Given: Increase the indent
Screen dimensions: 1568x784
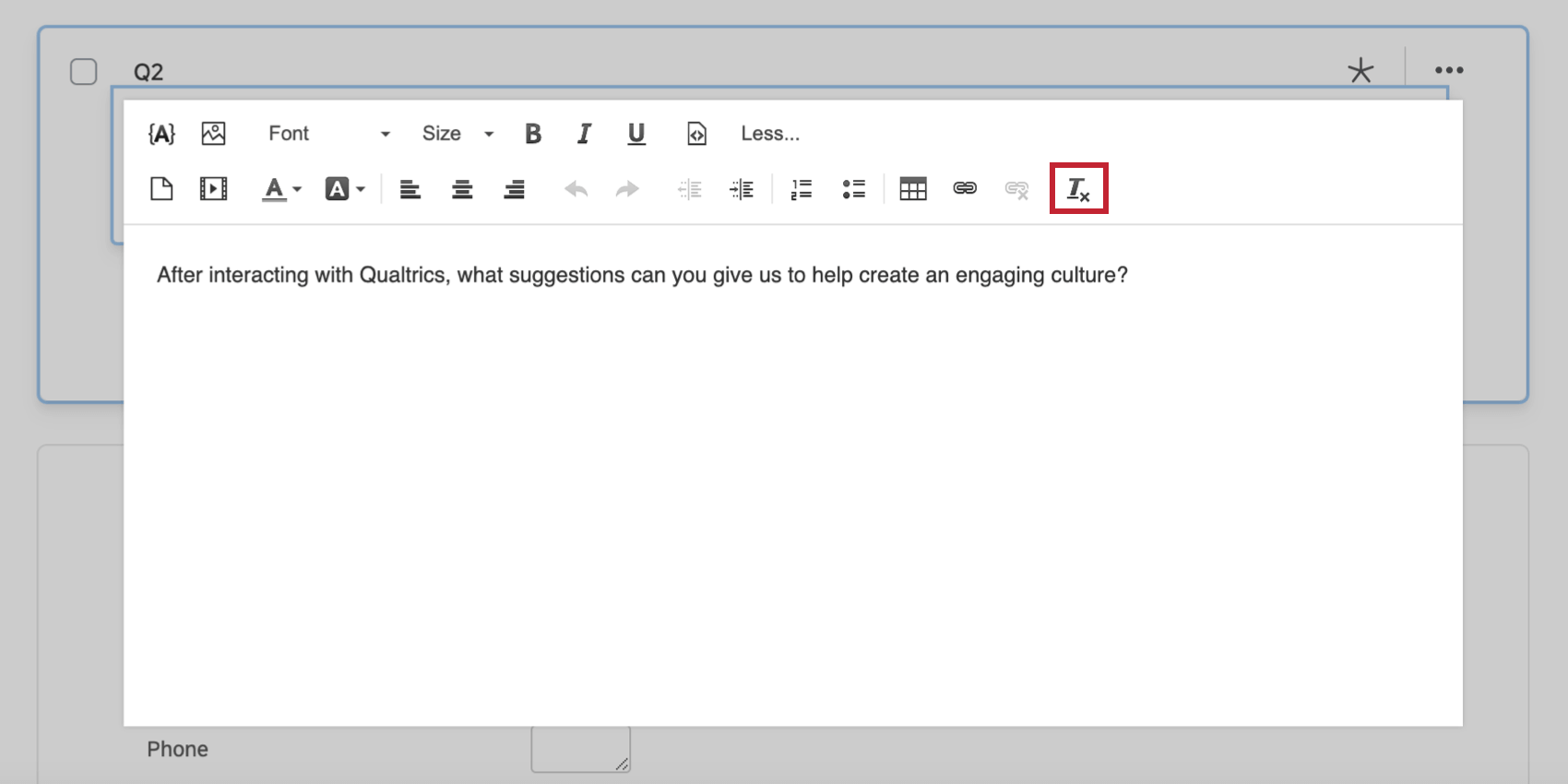Looking at the screenshot, I should pyautogui.click(x=742, y=189).
